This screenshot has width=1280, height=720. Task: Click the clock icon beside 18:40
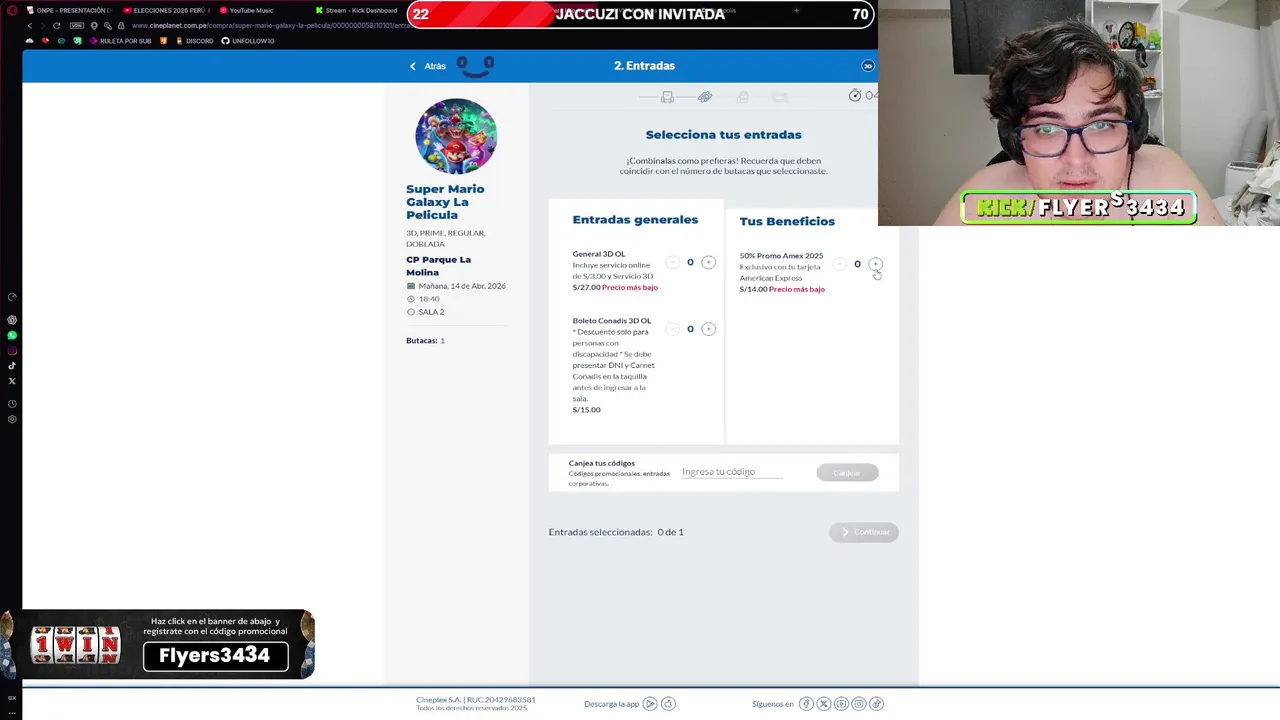(x=411, y=299)
